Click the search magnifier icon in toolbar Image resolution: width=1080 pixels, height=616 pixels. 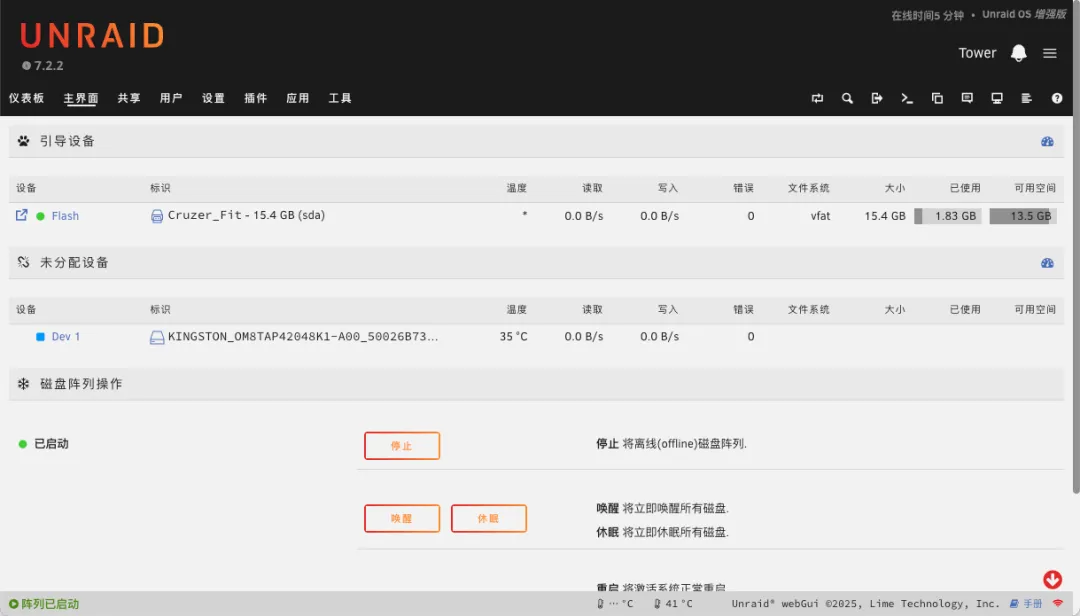click(x=847, y=98)
